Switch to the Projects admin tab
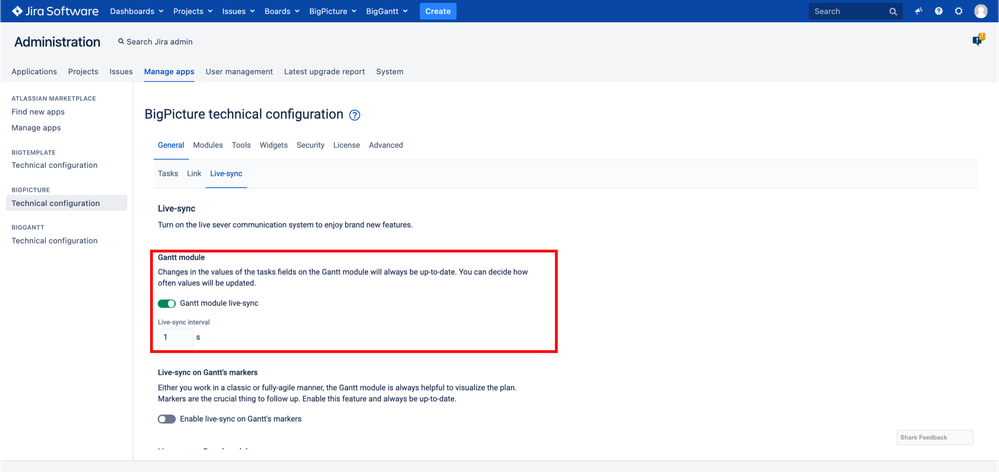The image size is (999, 472). (83, 71)
